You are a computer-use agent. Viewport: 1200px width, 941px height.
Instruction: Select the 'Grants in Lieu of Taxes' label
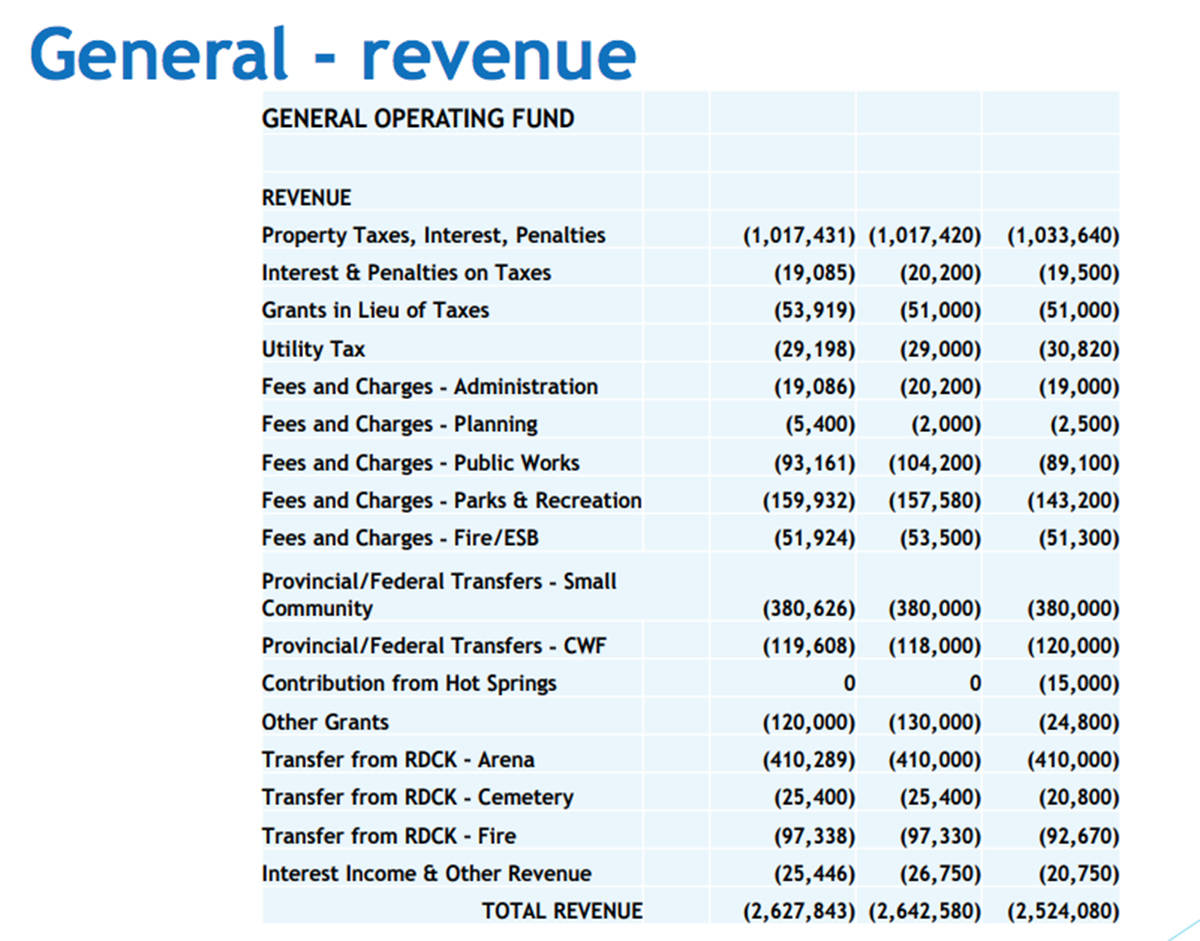coord(375,310)
